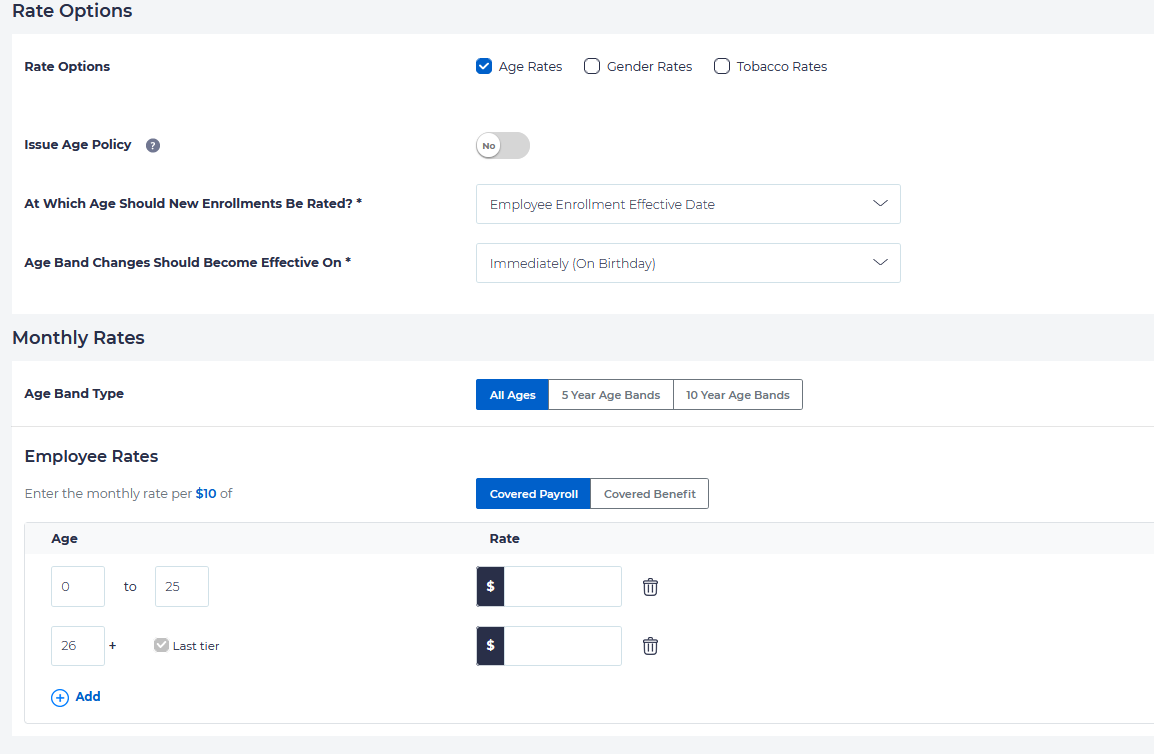Expand the Immediately (On Birthday) dropdown
1154x754 pixels.
point(688,263)
